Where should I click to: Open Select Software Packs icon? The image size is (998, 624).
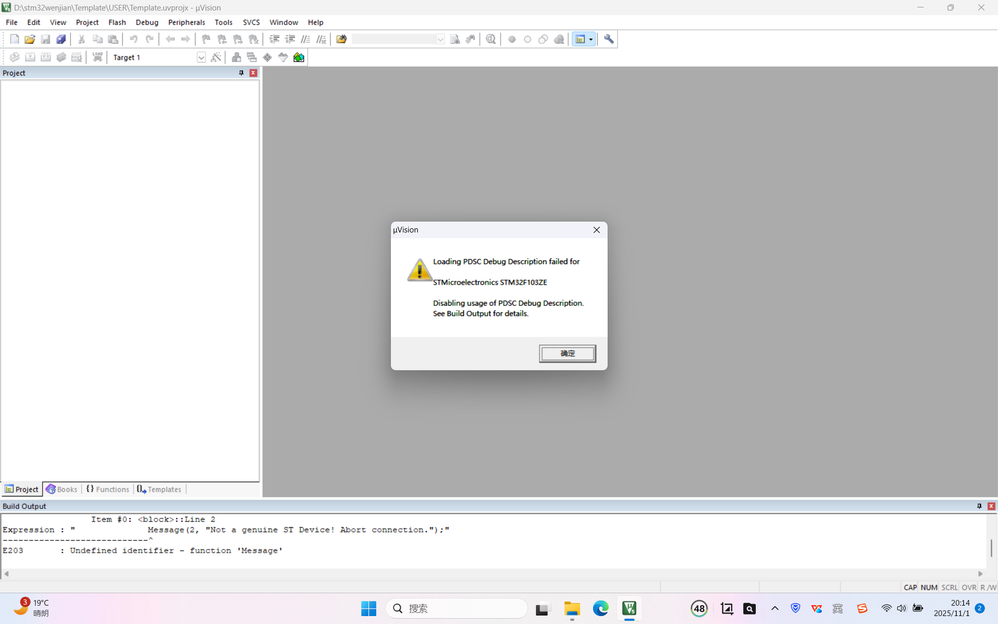283,57
